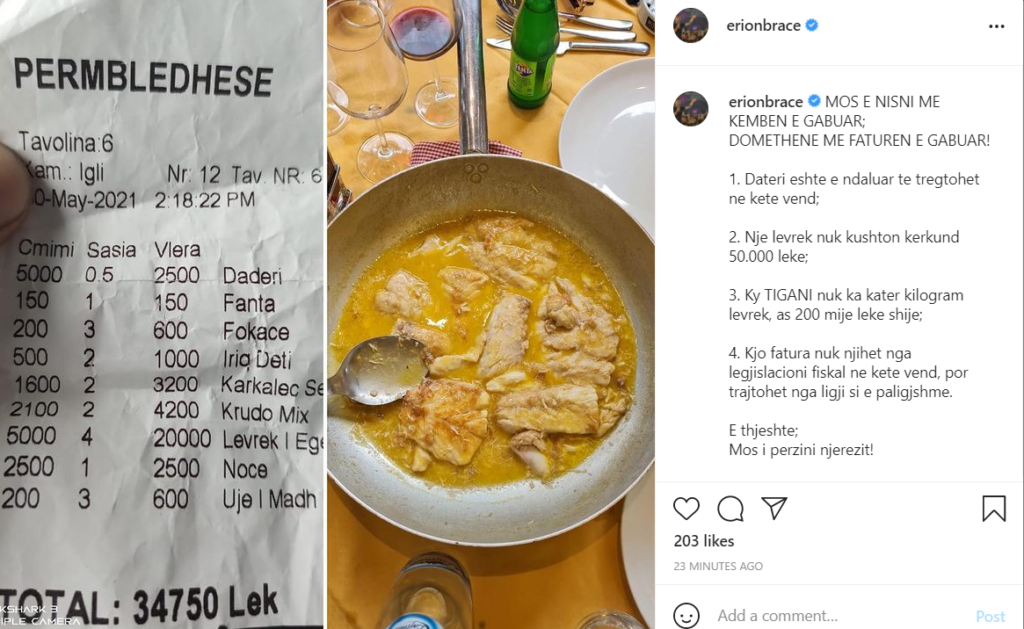This screenshot has height=629, width=1024.
Task: Save post with the bookmark icon
Action: pos(993,509)
